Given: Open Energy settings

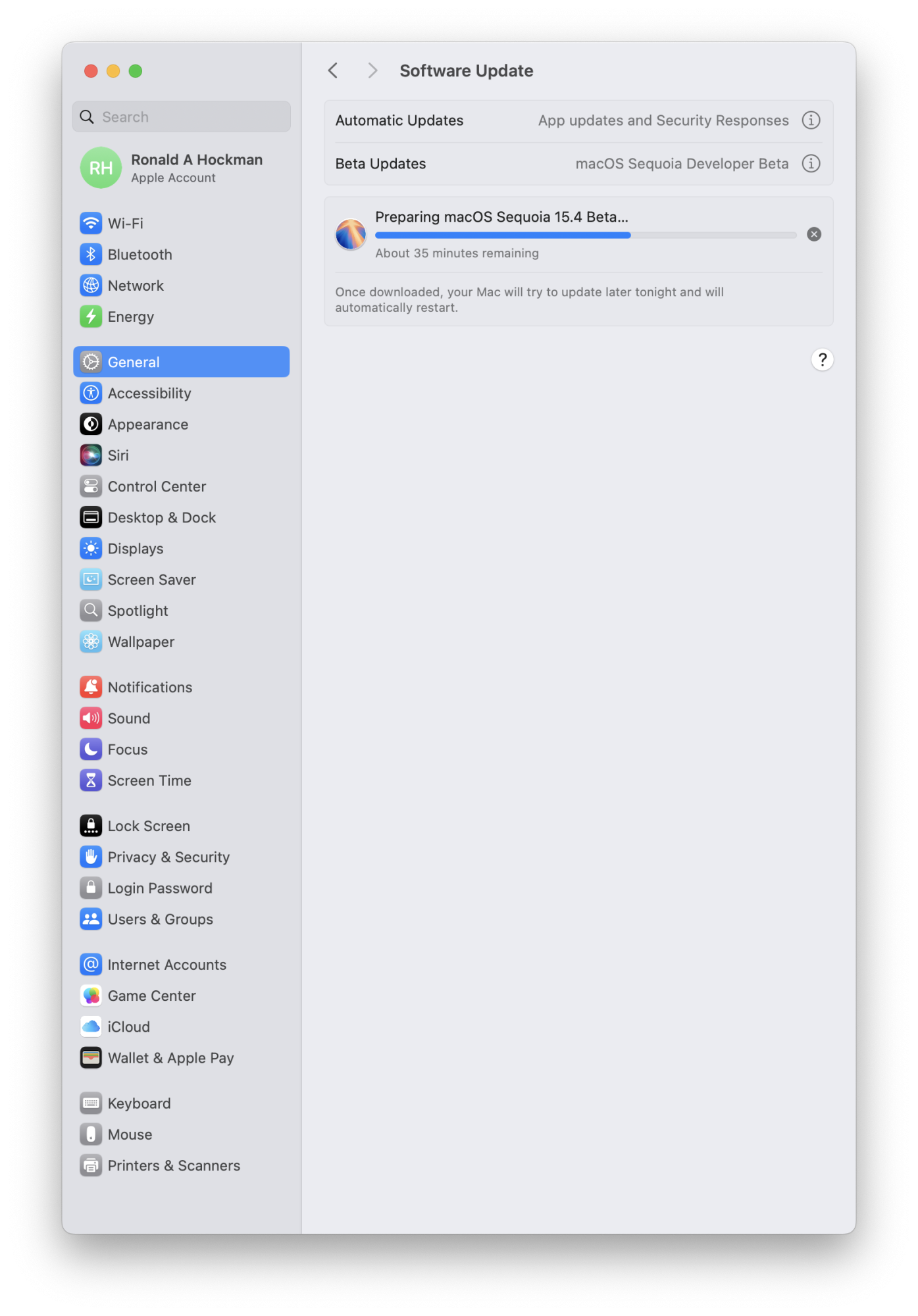Looking at the screenshot, I should pyautogui.click(x=181, y=316).
